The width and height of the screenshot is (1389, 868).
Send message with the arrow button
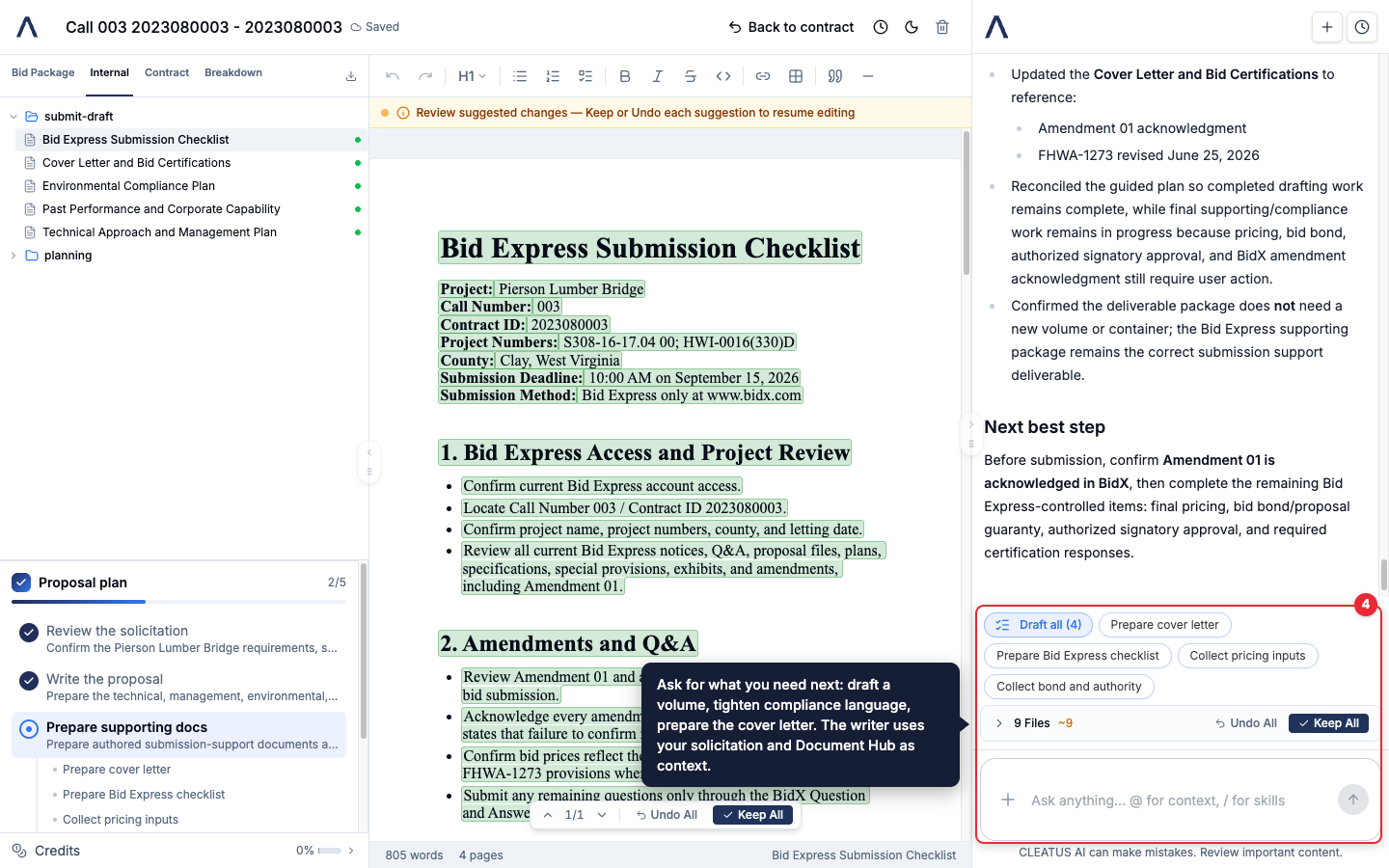tap(1353, 800)
